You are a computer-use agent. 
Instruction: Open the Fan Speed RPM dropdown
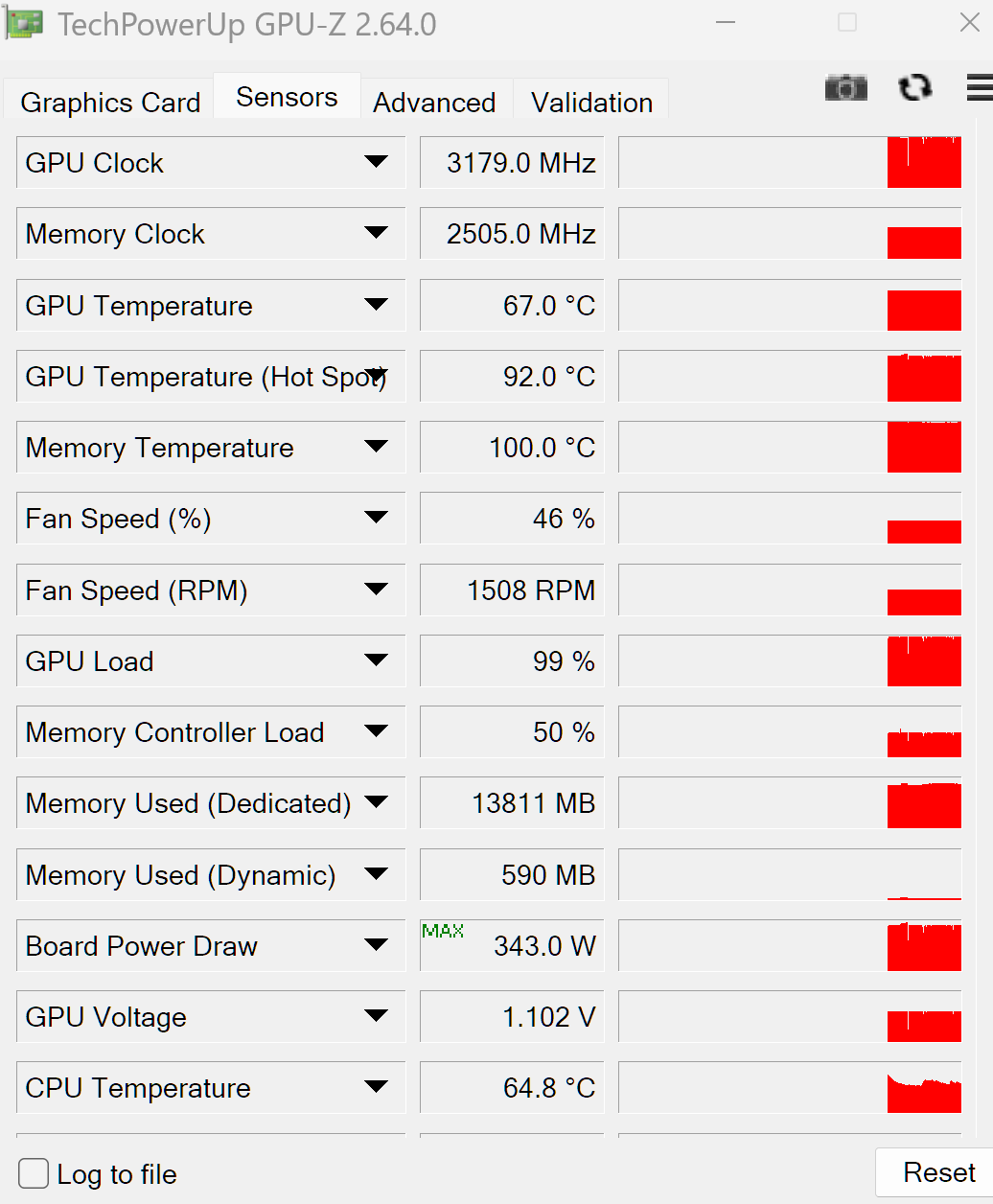click(x=378, y=590)
